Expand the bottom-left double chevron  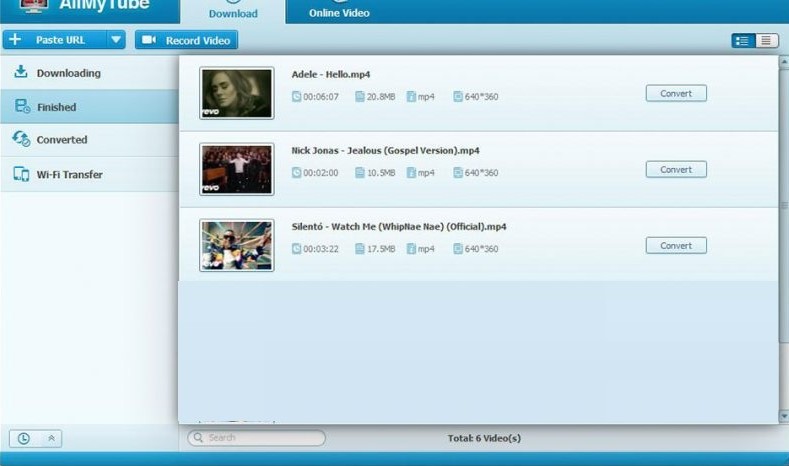click(x=51, y=438)
